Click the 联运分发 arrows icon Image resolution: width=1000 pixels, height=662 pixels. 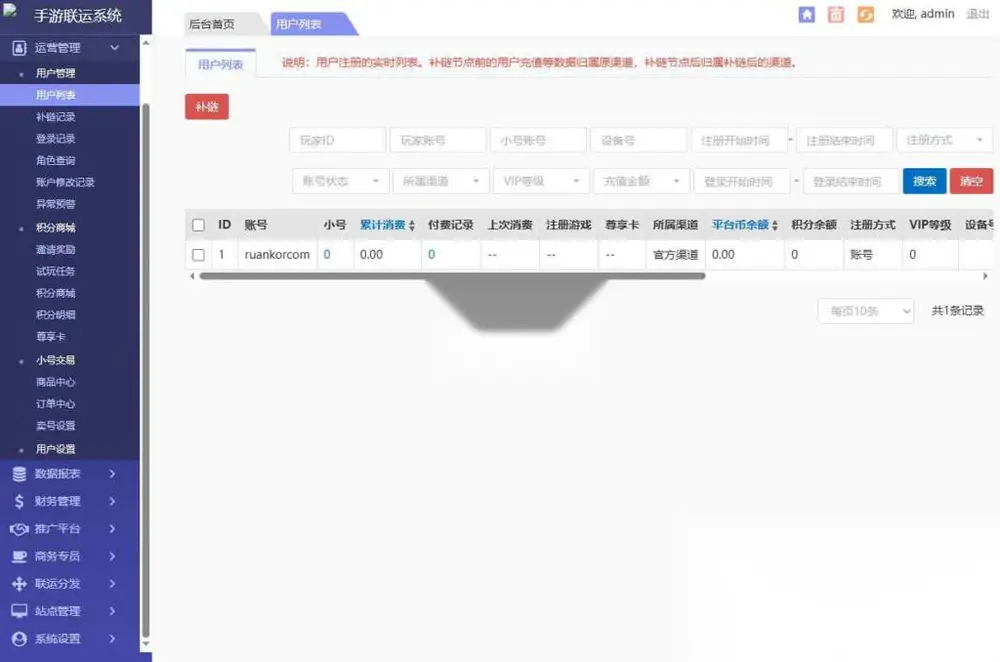19,584
